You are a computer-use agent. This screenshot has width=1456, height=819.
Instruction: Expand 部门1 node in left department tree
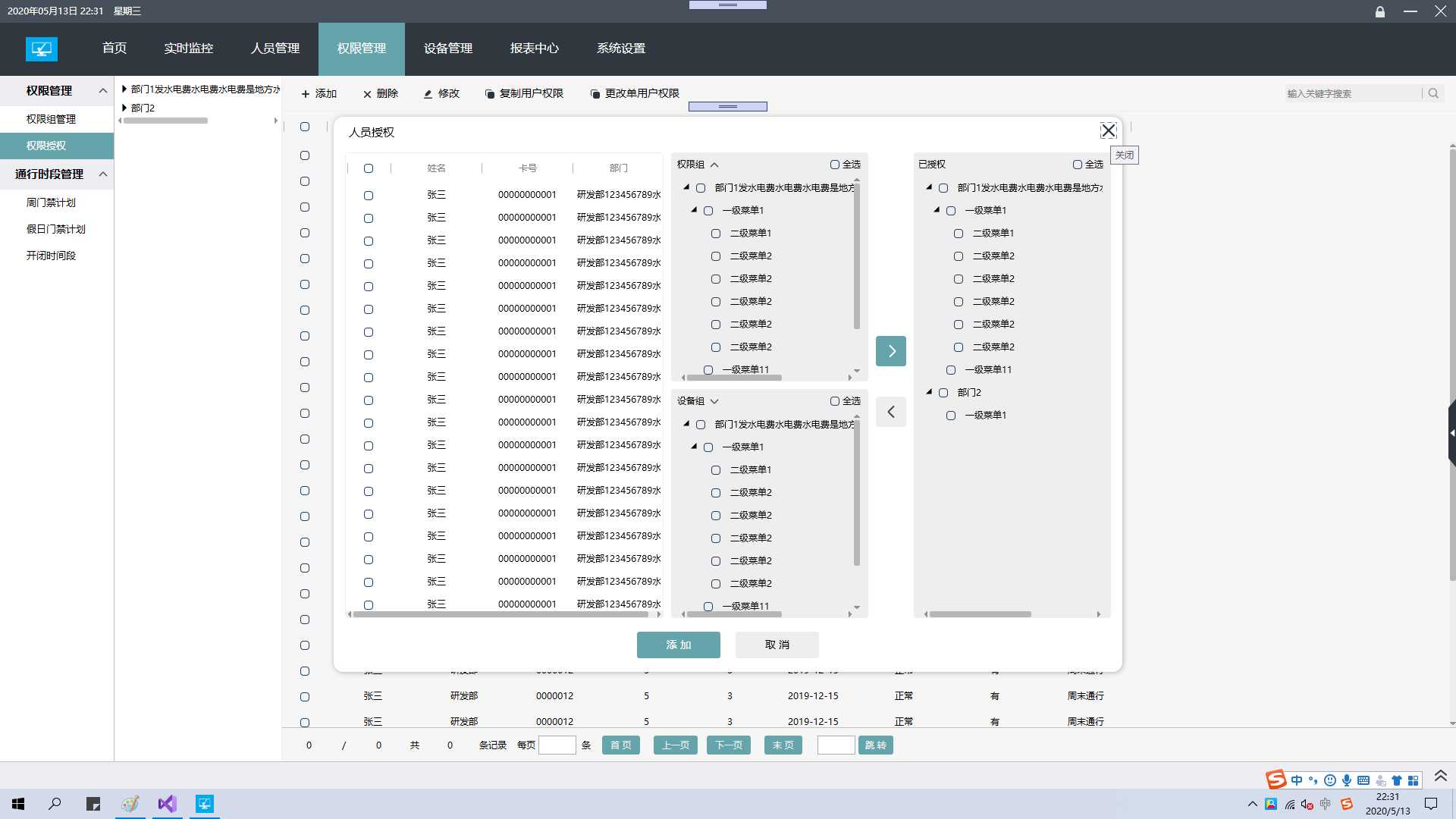[x=124, y=89]
